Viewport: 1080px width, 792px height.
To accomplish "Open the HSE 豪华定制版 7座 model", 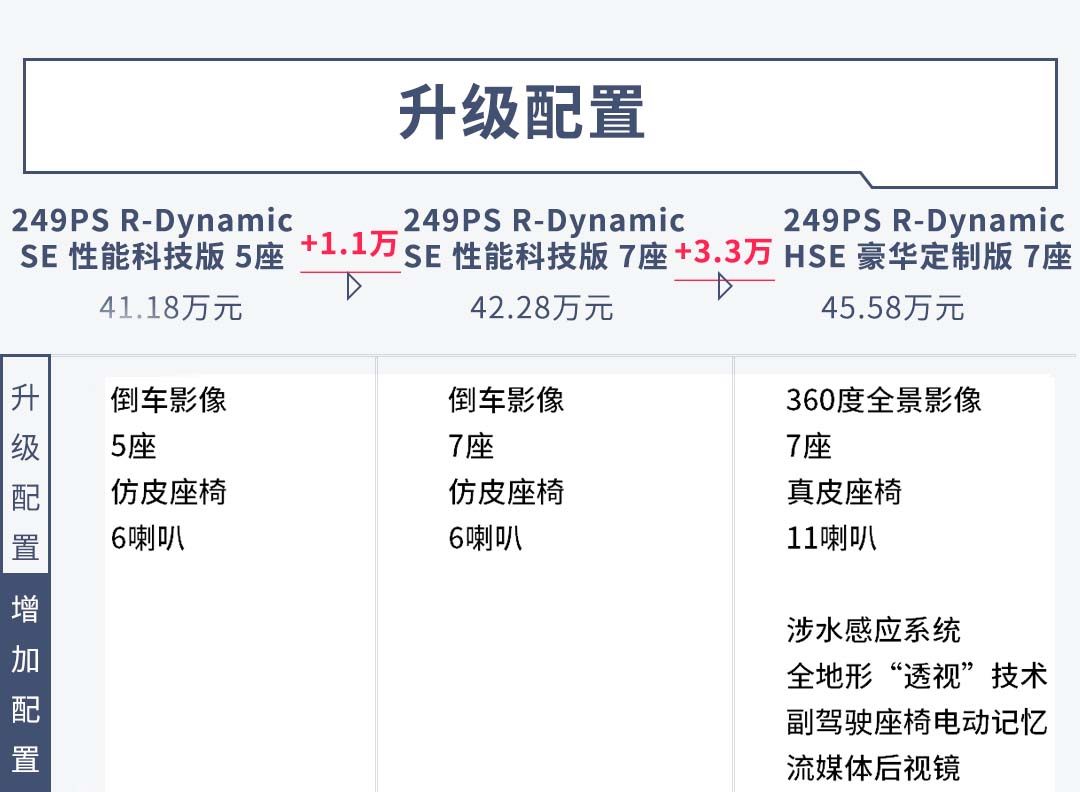I will click(x=926, y=238).
